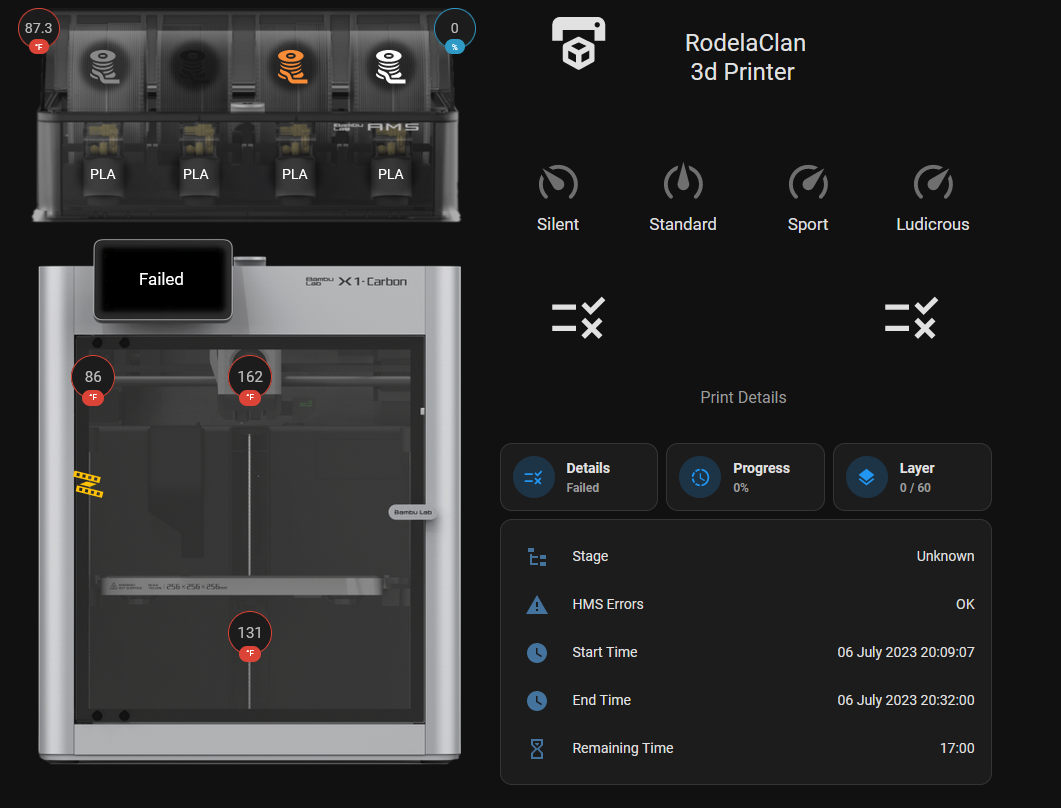Select the Silent print speed icon
Screen dimensions: 1061x808
[558, 182]
